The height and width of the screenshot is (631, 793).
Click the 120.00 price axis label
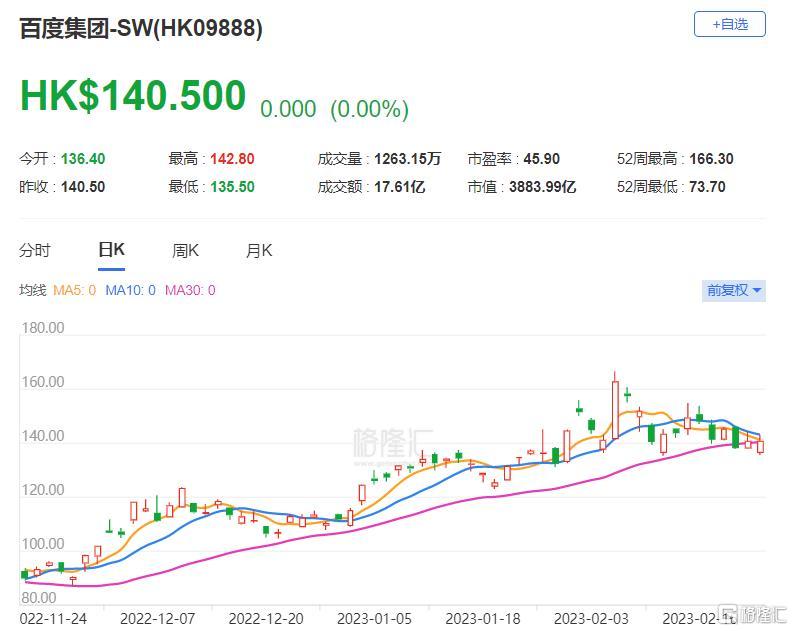click(x=43, y=490)
